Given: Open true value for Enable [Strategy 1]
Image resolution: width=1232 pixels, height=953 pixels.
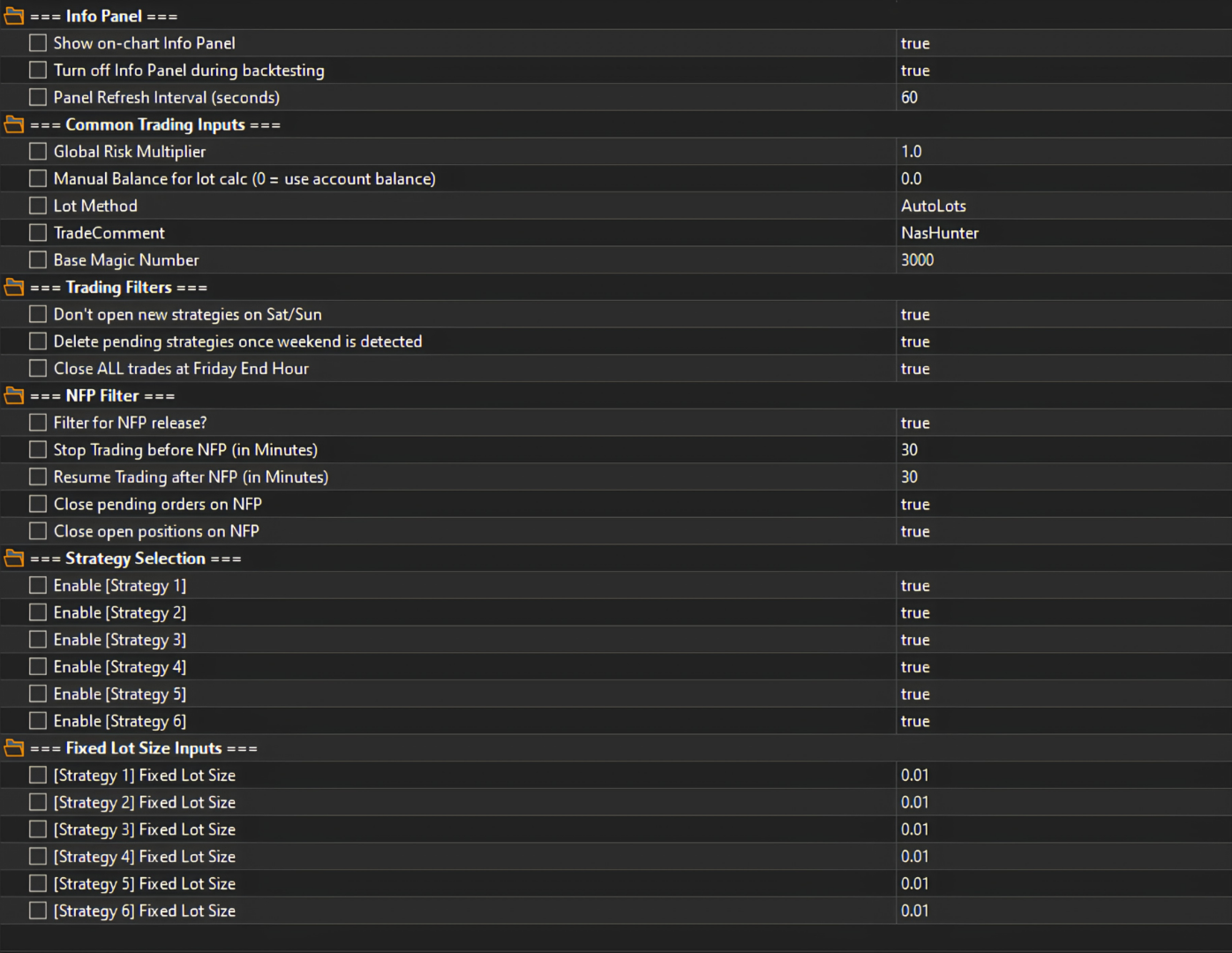Looking at the screenshot, I should click(1063, 586).
